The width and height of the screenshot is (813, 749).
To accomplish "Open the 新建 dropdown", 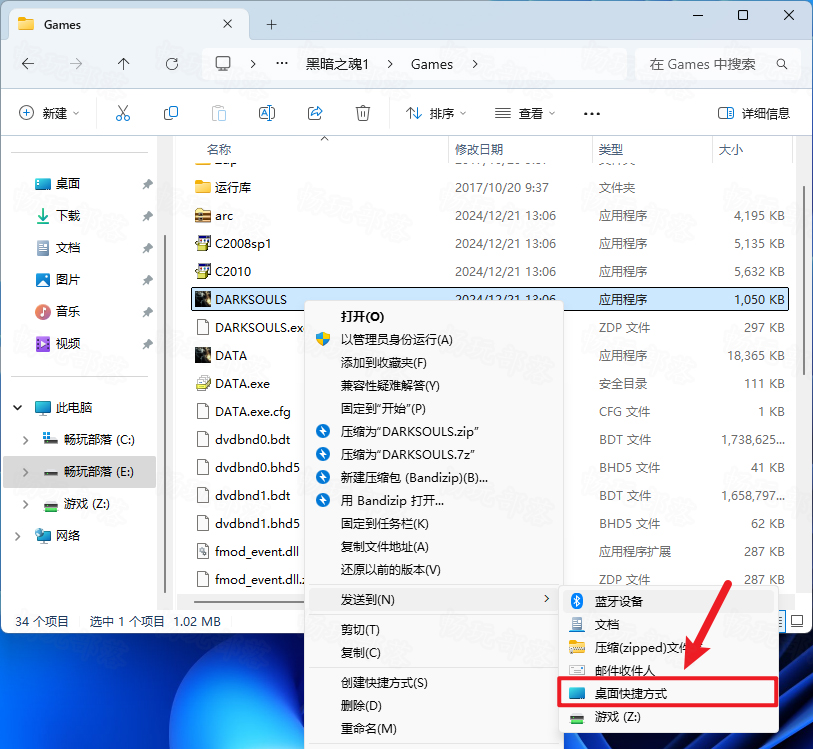I will (49, 113).
